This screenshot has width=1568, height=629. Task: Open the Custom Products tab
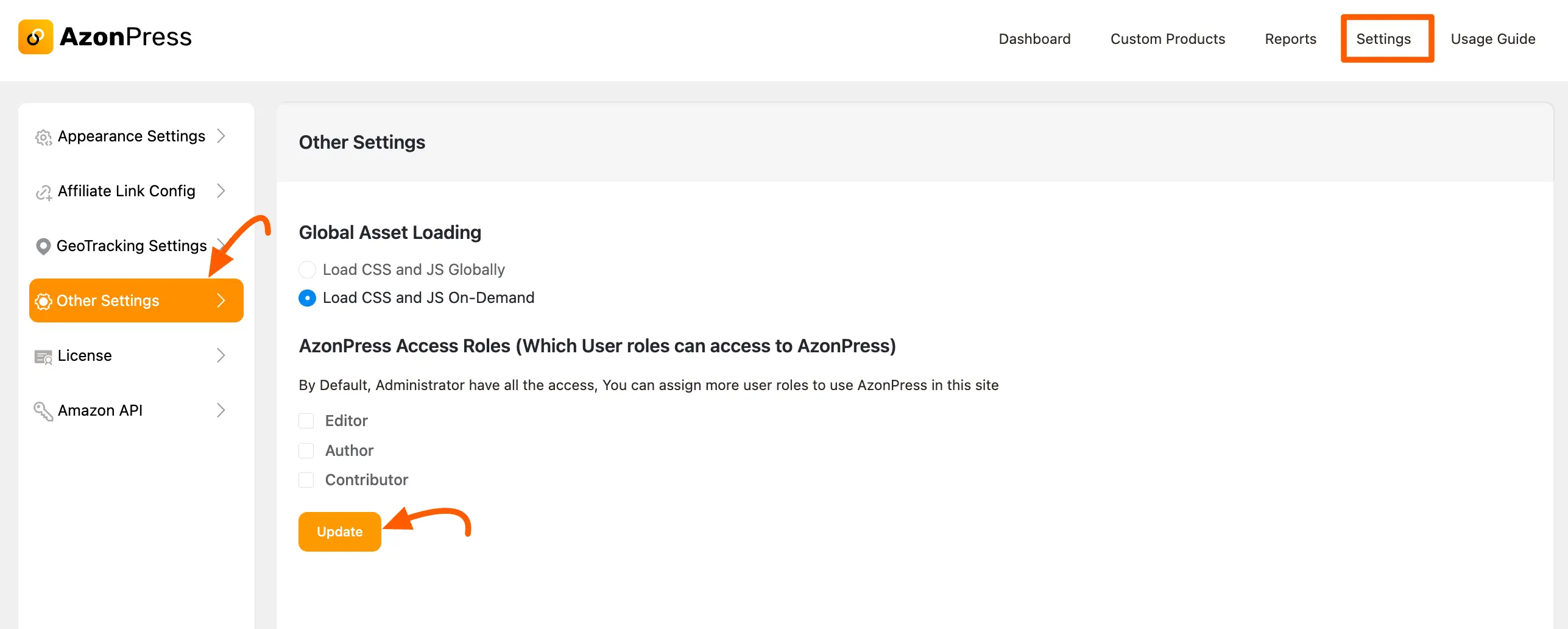[1168, 39]
